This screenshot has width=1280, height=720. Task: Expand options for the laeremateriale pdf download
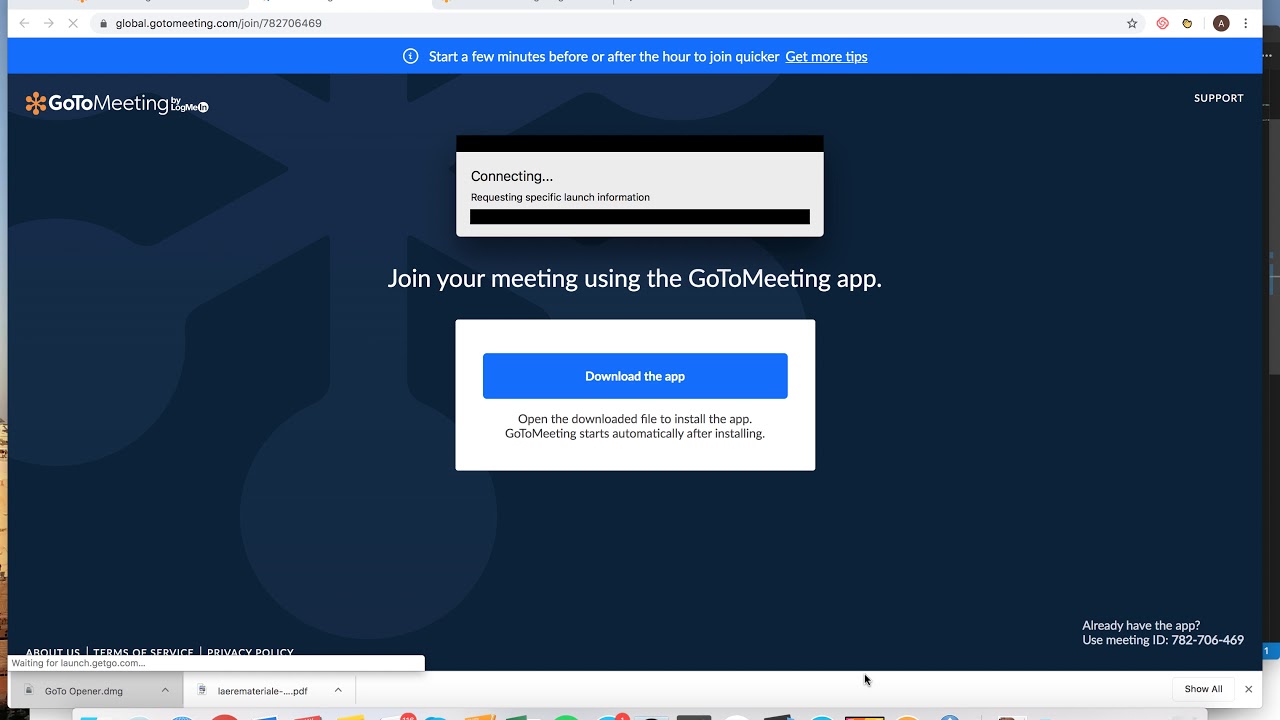338,690
